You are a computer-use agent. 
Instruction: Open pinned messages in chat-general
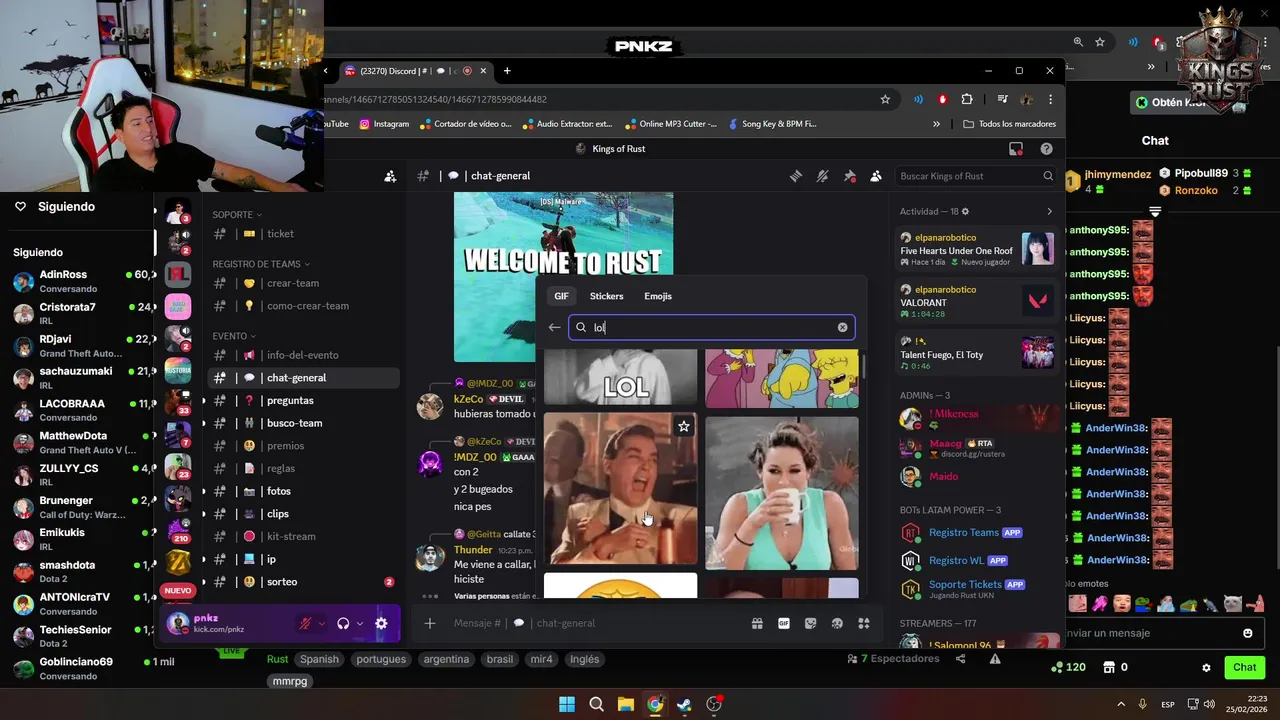[x=849, y=176]
